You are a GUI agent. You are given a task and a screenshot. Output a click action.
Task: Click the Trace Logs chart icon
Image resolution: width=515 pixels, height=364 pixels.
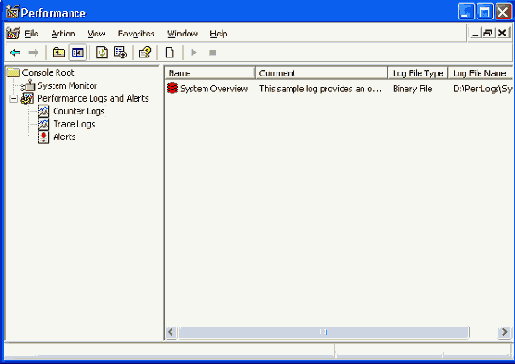(43, 124)
